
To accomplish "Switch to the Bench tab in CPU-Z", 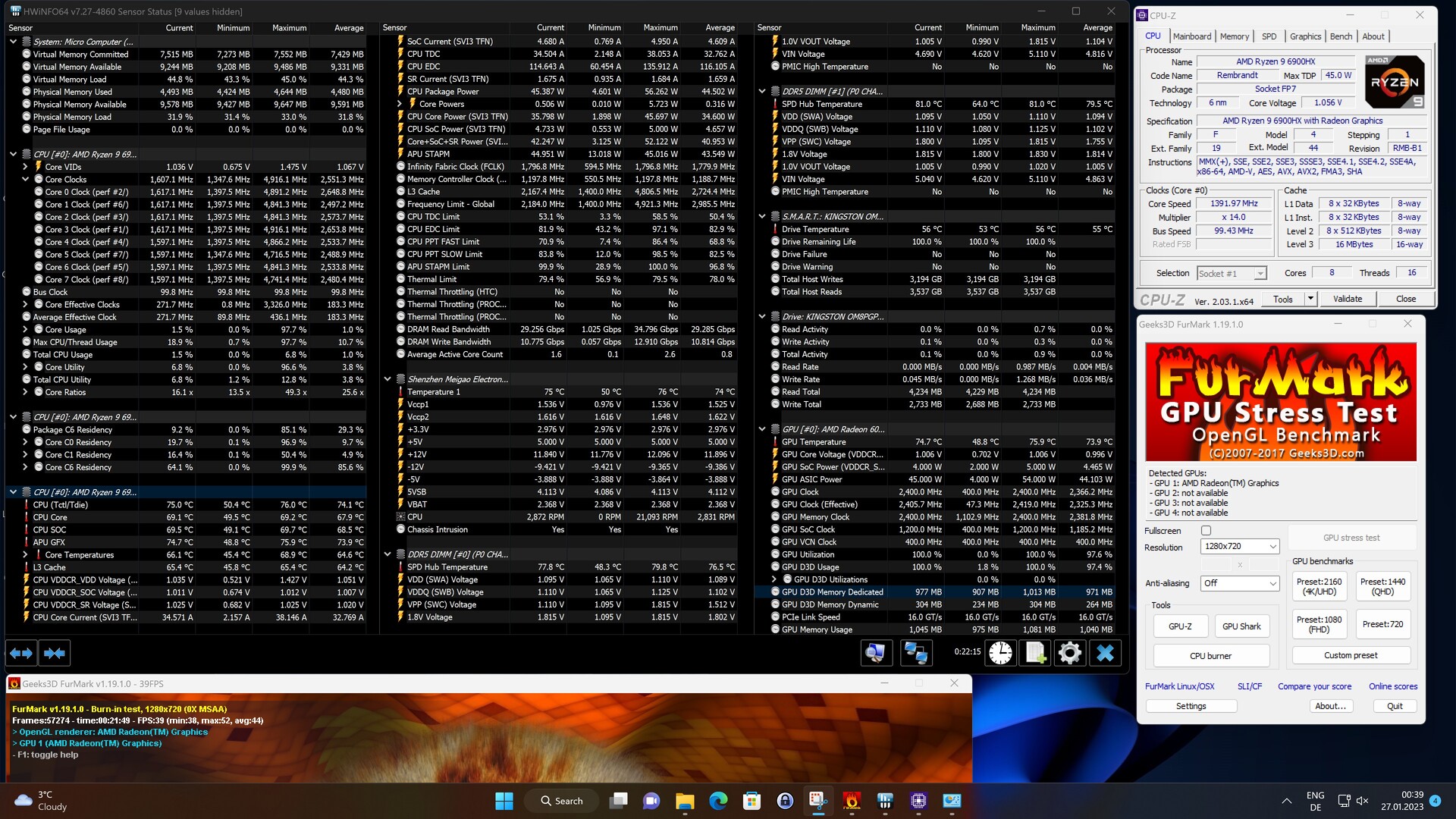I will (1341, 36).
